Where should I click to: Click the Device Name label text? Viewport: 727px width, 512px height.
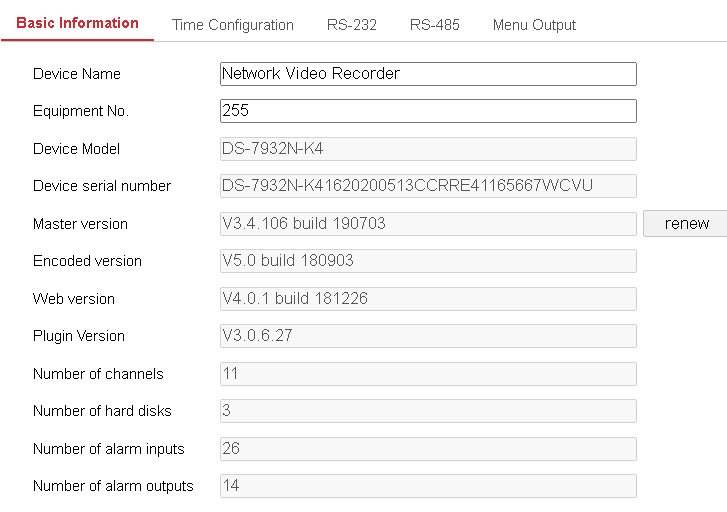[76, 74]
